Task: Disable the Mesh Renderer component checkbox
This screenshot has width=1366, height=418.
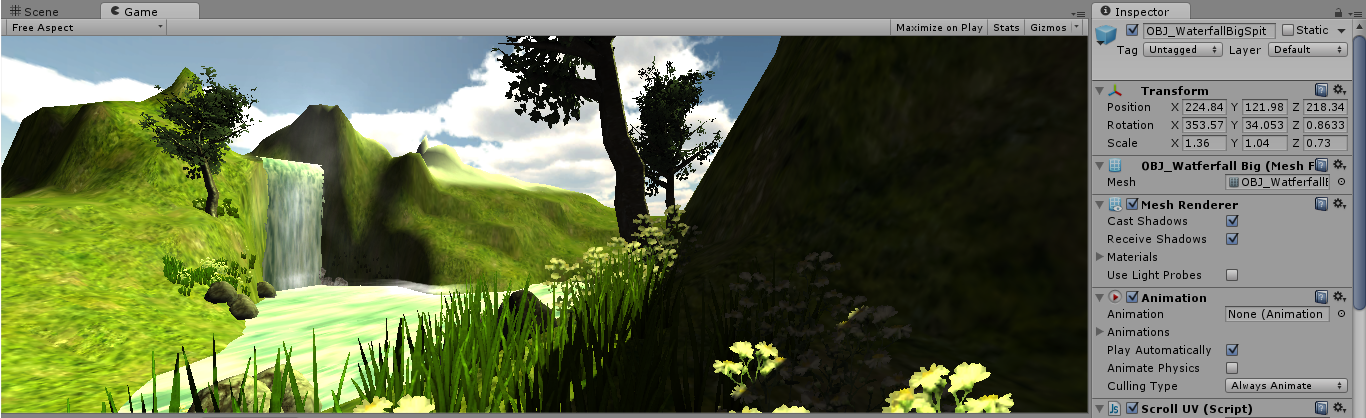Action: pyautogui.click(x=1133, y=204)
